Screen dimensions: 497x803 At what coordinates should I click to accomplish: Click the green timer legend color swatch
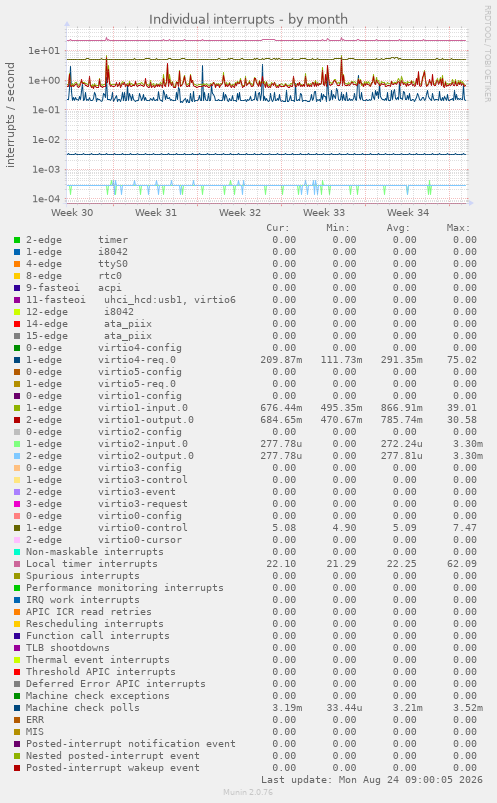(x=17, y=240)
